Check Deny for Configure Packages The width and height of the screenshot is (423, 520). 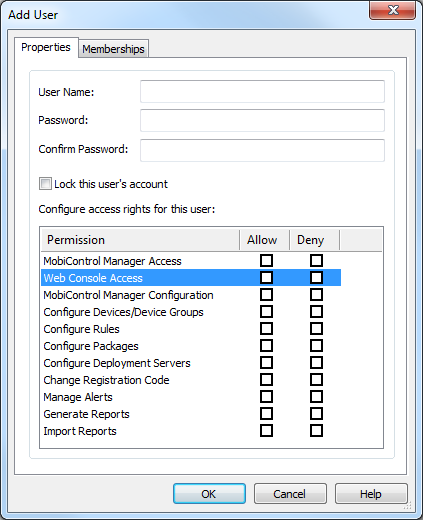click(x=316, y=346)
